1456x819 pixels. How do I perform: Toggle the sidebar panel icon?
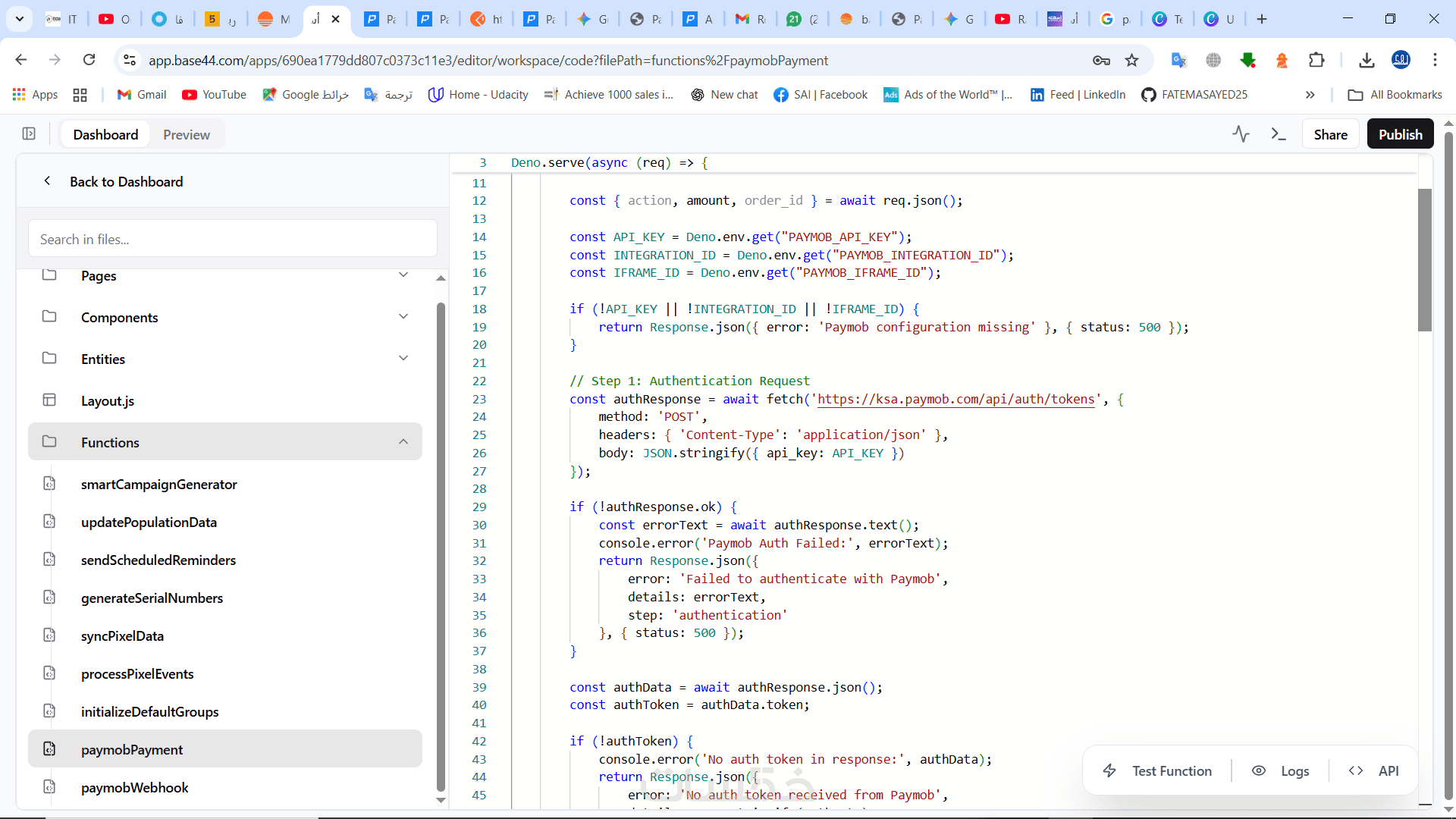(x=29, y=134)
